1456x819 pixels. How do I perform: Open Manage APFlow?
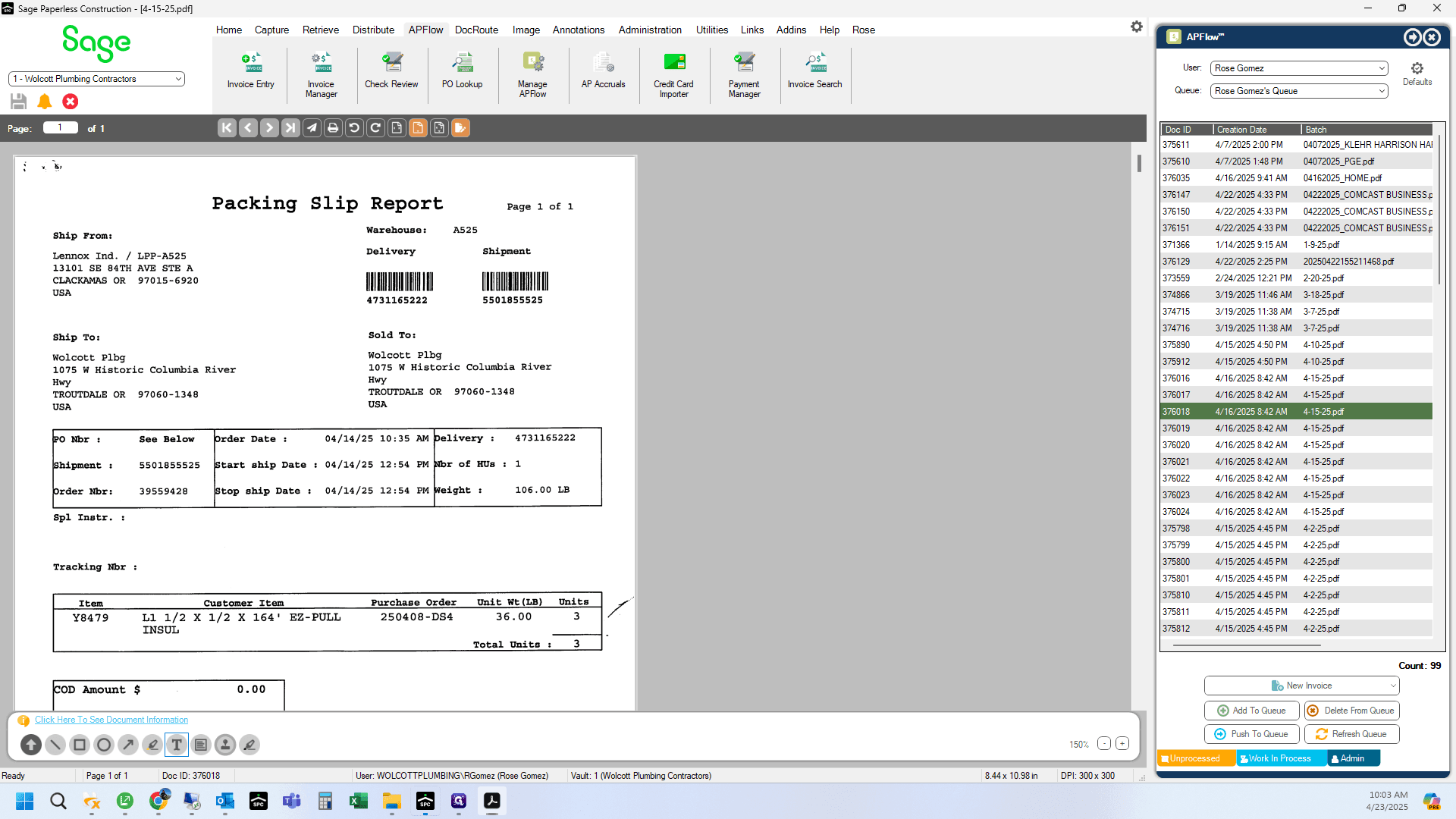tap(532, 75)
